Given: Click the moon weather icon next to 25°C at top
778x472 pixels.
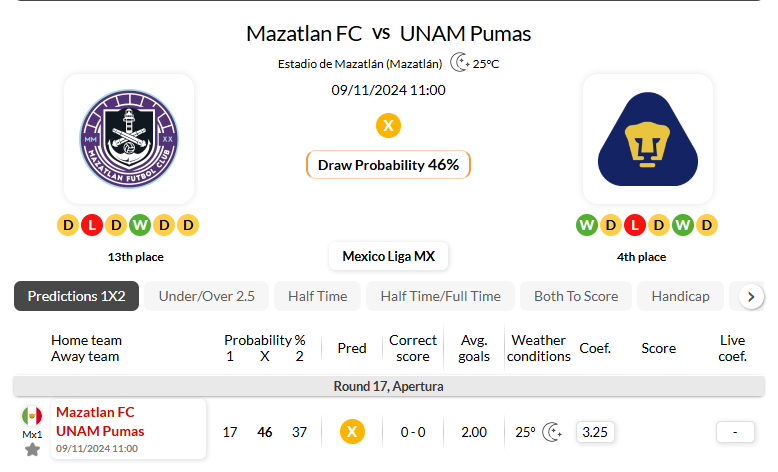Looking at the screenshot, I should [x=459, y=63].
